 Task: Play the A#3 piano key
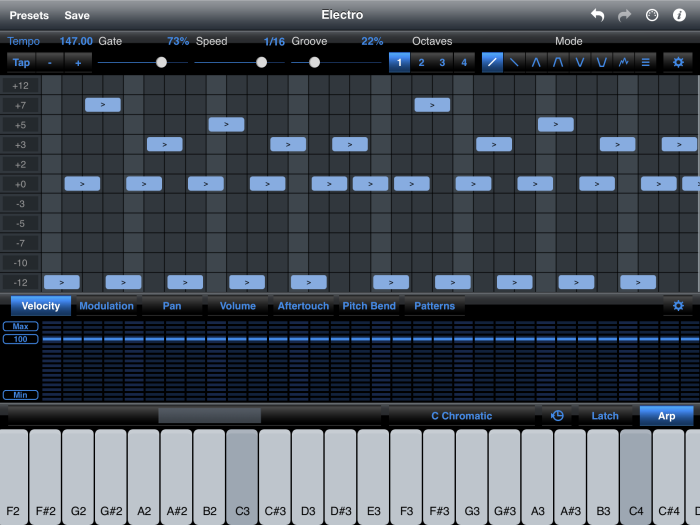(x=570, y=477)
